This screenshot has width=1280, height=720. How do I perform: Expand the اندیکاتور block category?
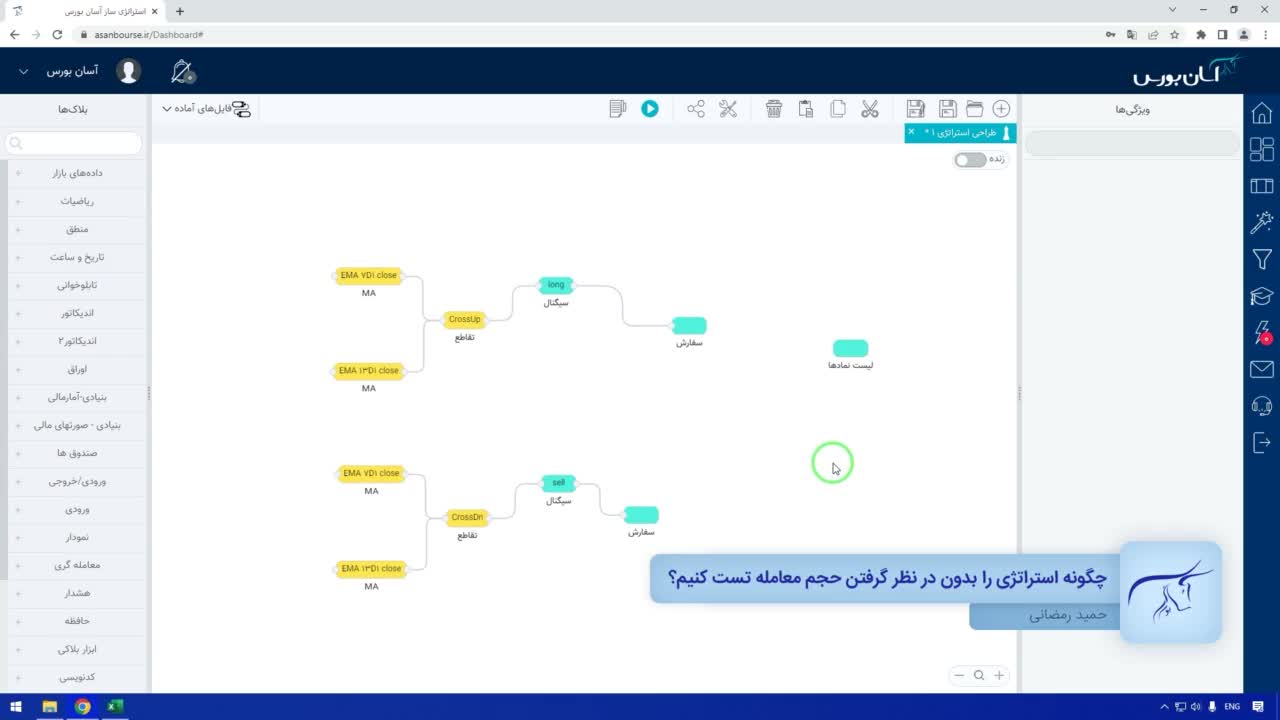[x=78, y=313]
